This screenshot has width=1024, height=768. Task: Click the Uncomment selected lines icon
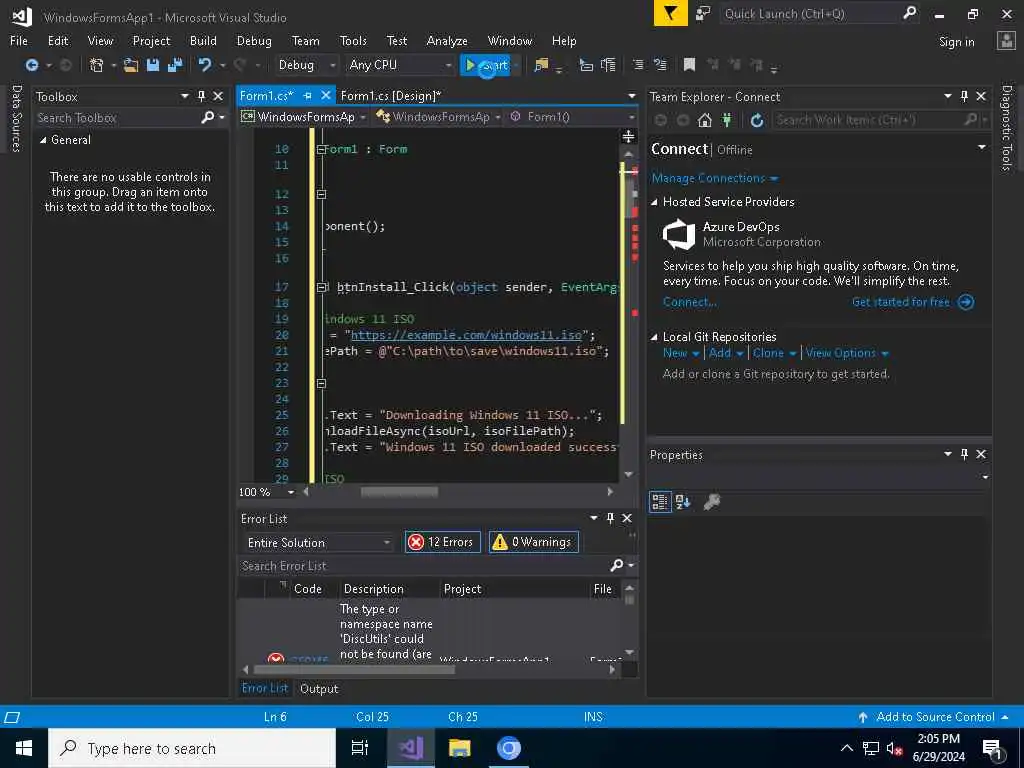pos(660,65)
